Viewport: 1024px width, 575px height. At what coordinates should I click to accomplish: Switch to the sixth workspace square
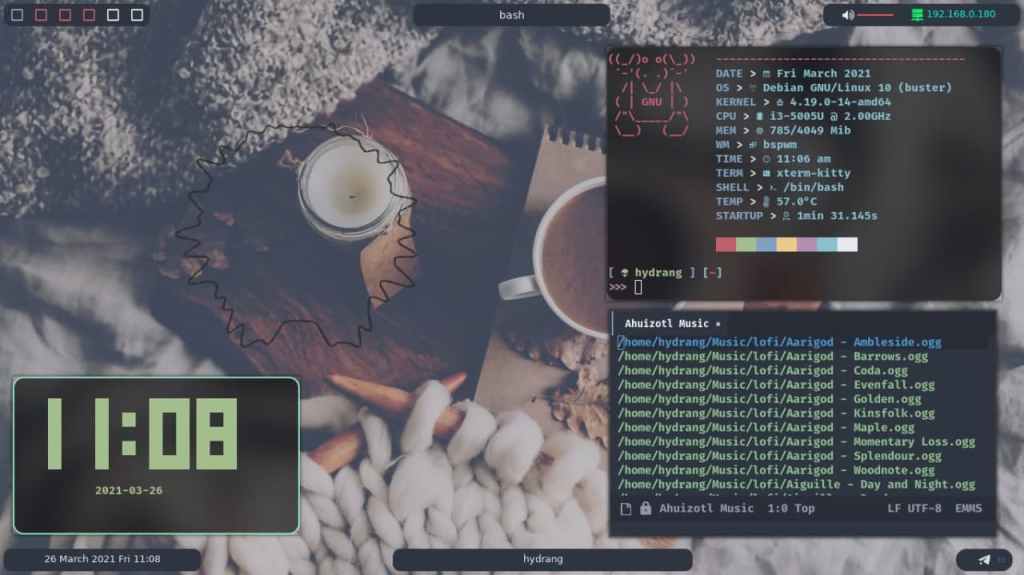tap(137, 15)
